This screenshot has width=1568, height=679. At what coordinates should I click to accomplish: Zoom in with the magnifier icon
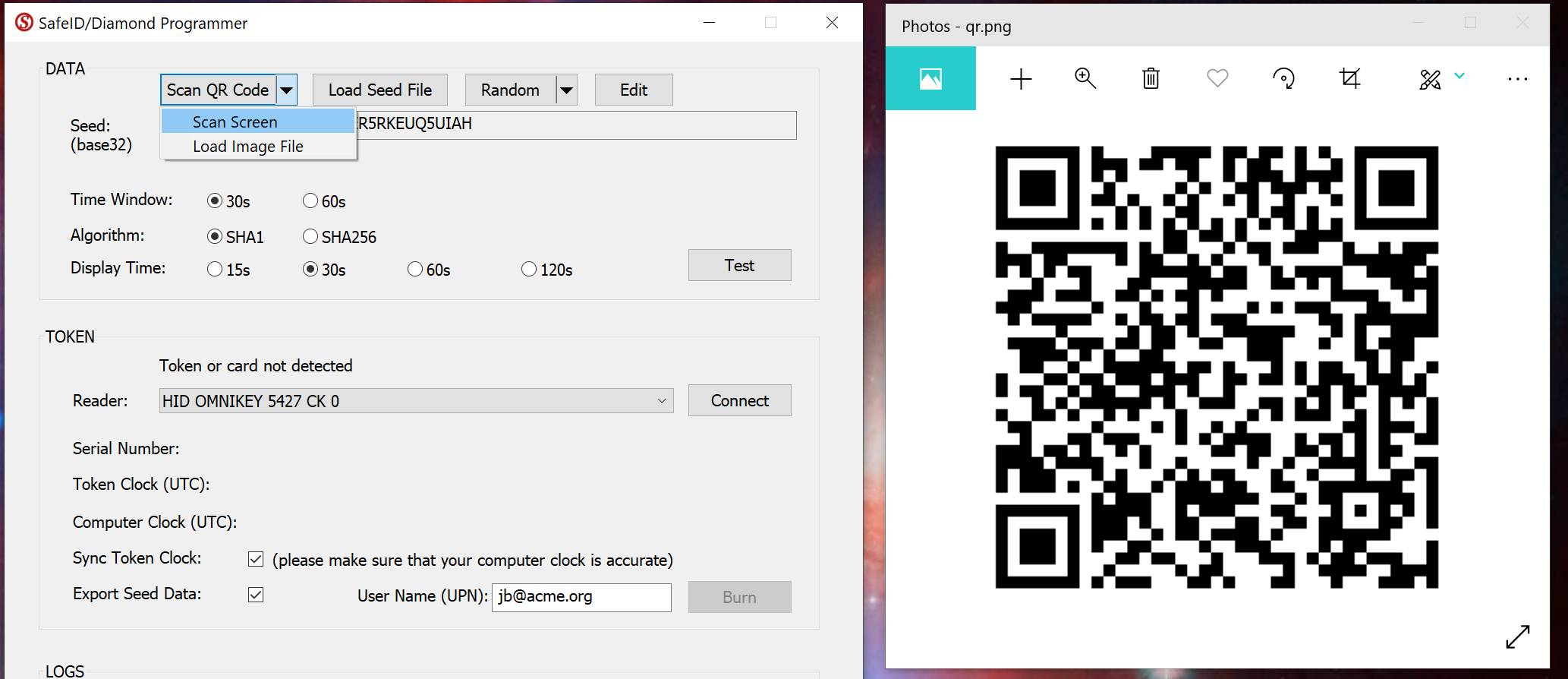coord(1085,79)
